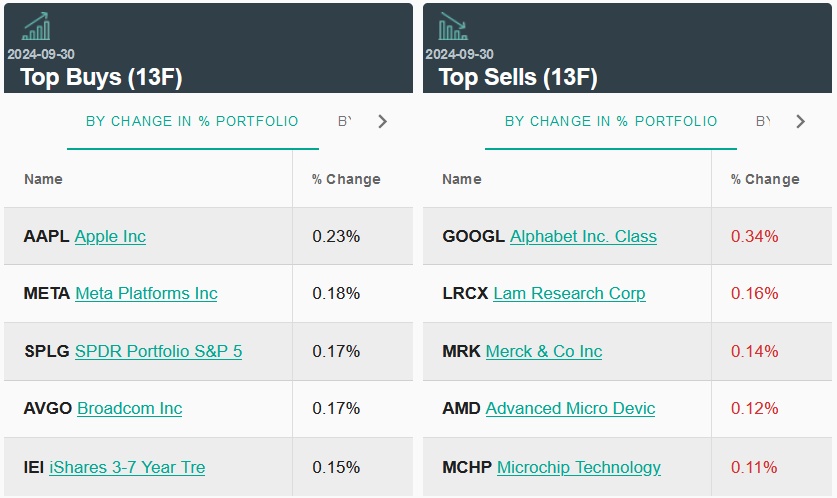Click the % Change column header in Top Buys
This screenshot has height=498, width=837.
346,180
